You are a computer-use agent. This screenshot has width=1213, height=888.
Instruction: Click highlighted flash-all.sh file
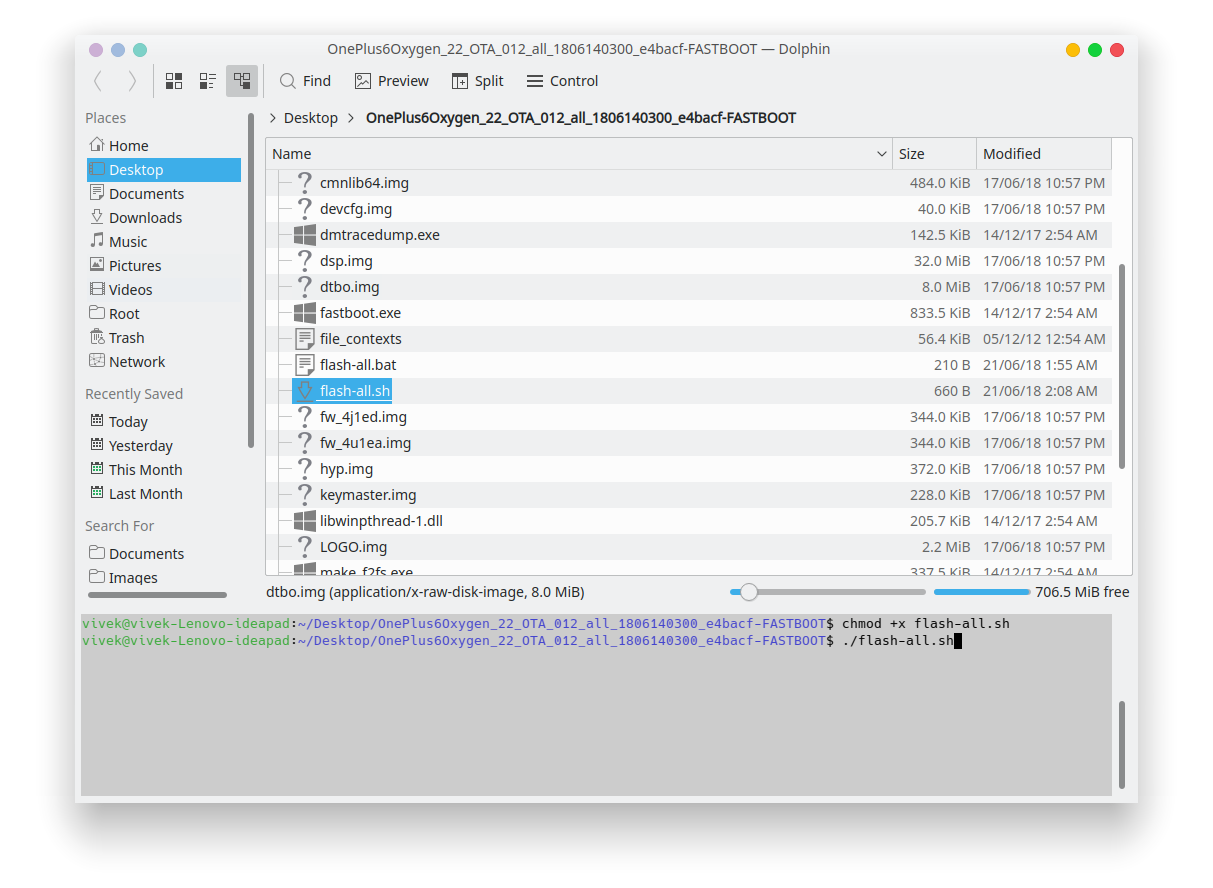(x=342, y=391)
